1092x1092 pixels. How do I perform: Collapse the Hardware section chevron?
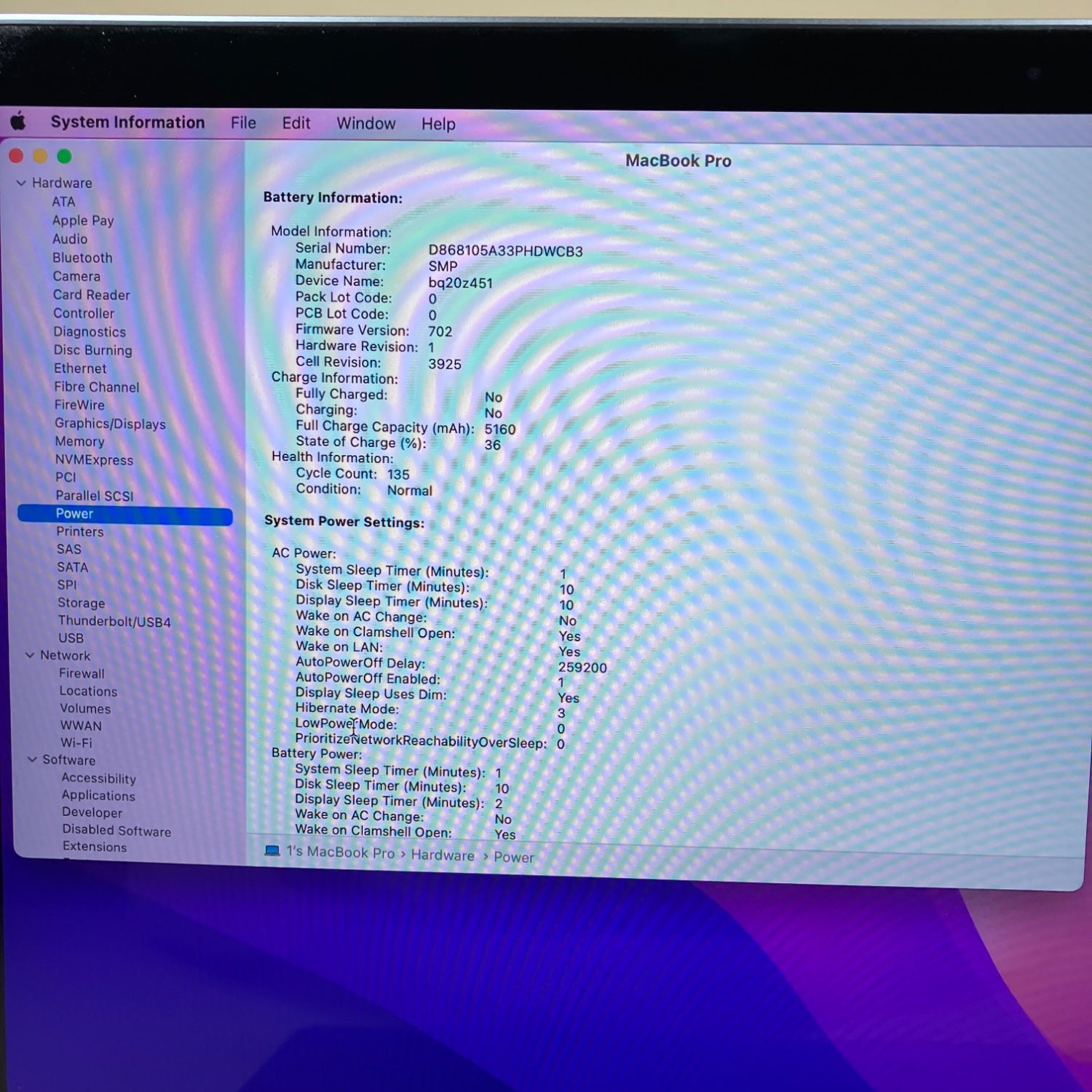[x=22, y=183]
